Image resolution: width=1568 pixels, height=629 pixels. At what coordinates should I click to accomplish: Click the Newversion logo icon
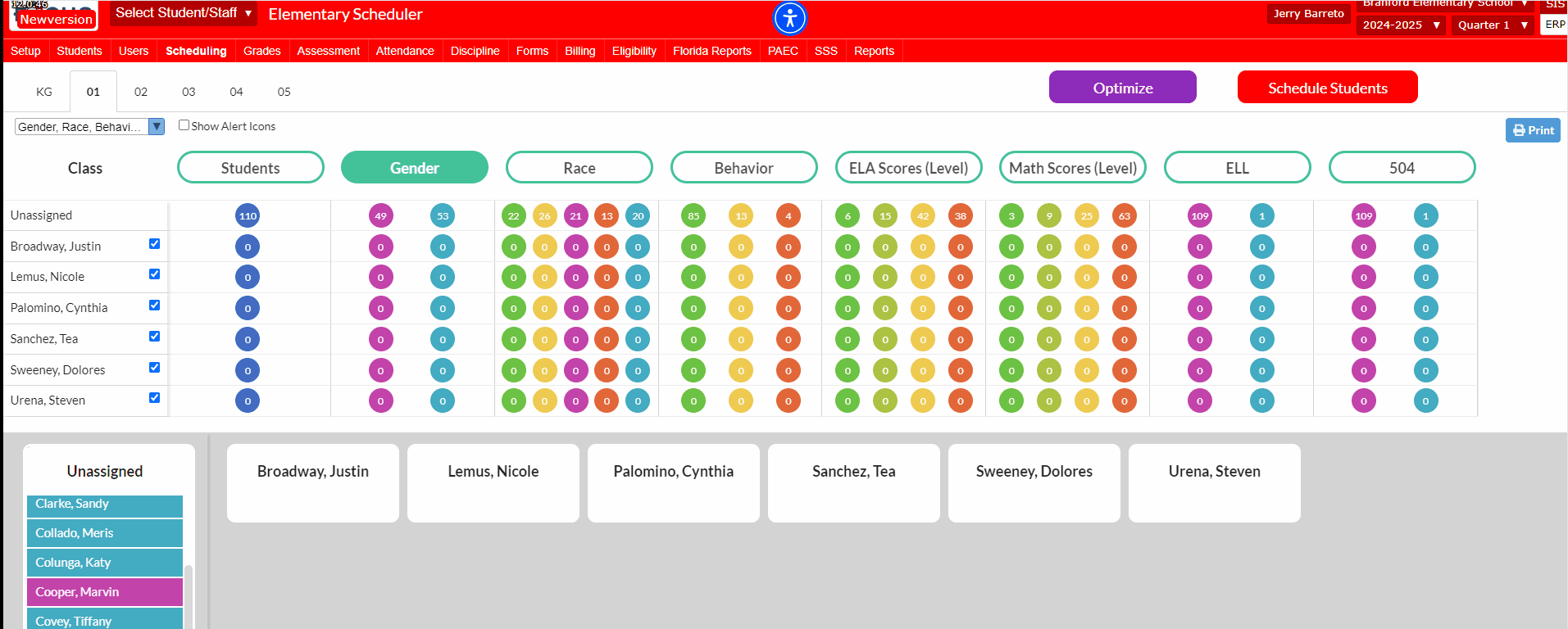click(x=54, y=16)
